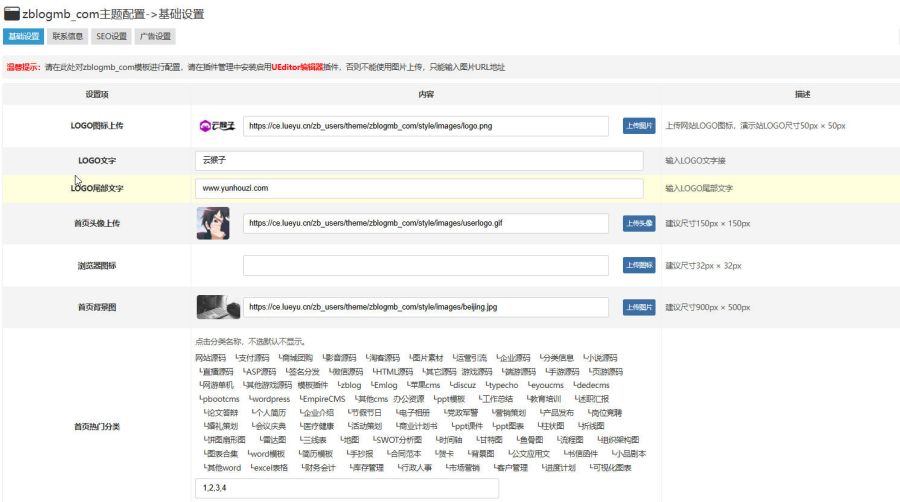This screenshot has width=900, height=502.
Task: Select the ppt图表 category
Action: click(510, 426)
